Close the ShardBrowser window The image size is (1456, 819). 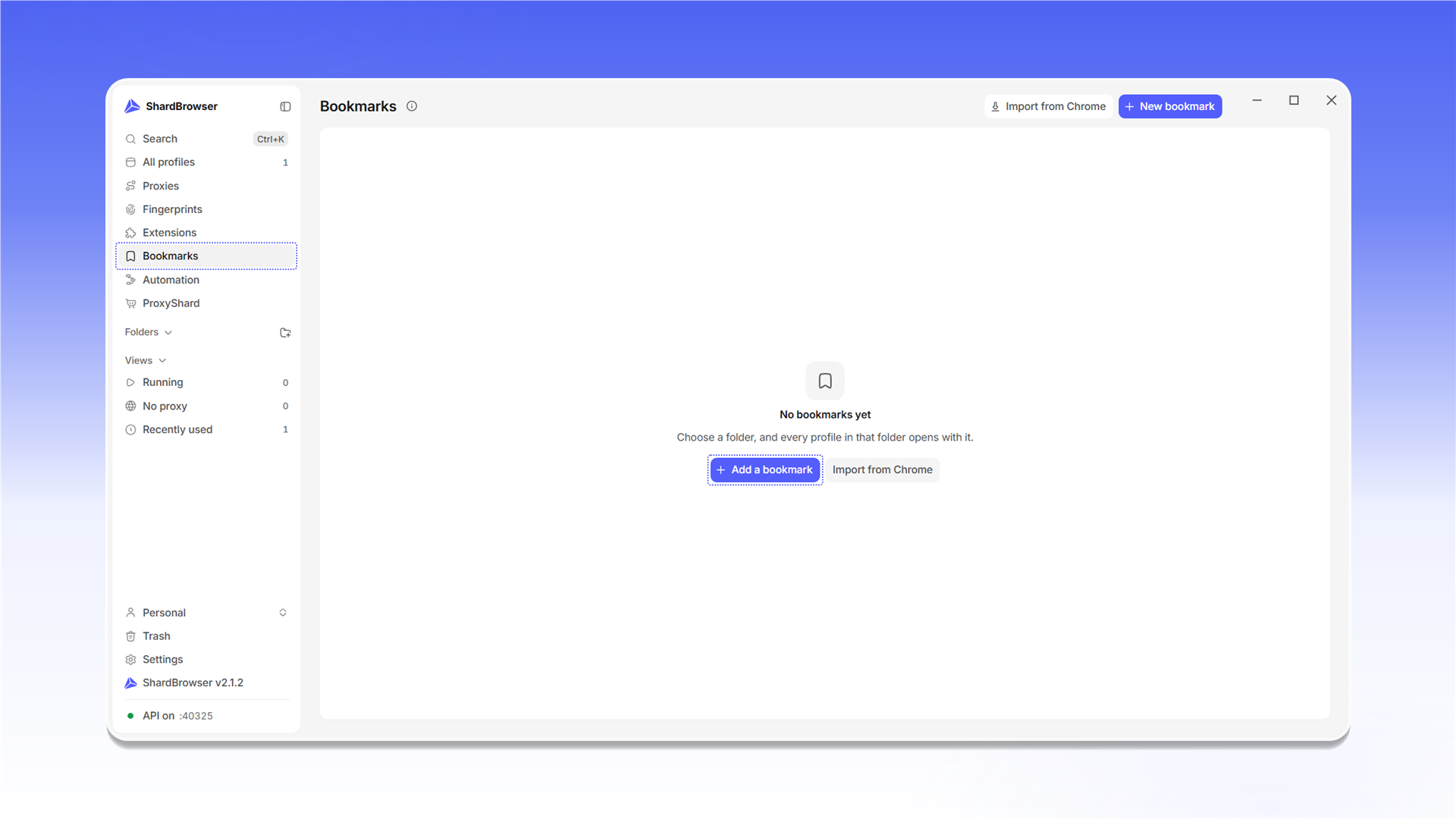(1331, 100)
